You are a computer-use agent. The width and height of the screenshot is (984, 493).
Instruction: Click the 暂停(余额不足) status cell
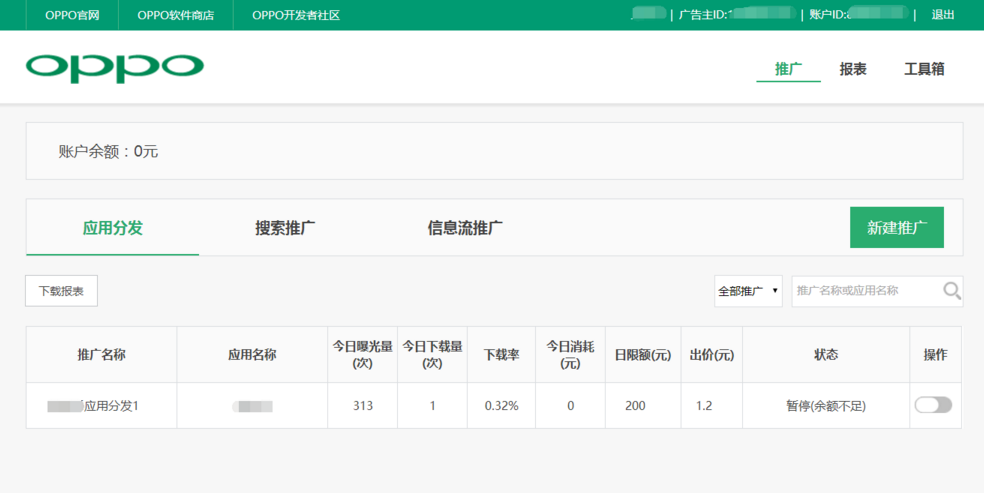[826, 406]
